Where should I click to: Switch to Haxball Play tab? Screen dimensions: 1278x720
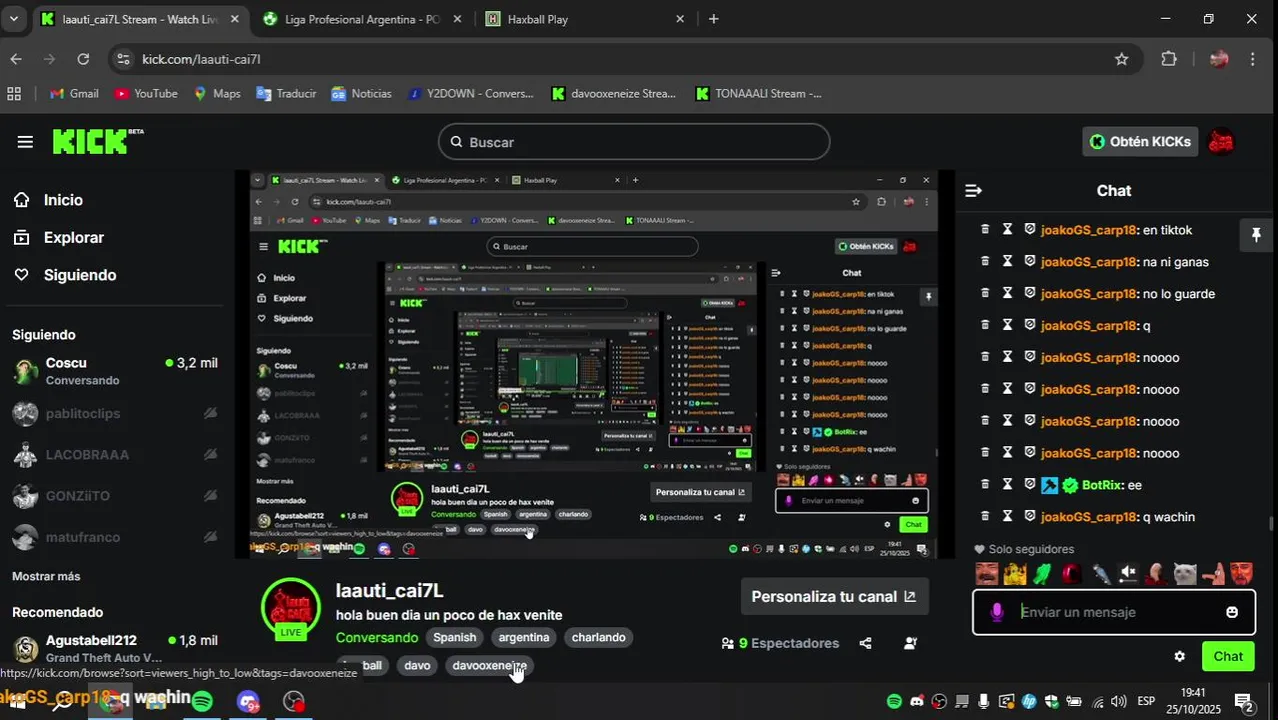pos(585,19)
